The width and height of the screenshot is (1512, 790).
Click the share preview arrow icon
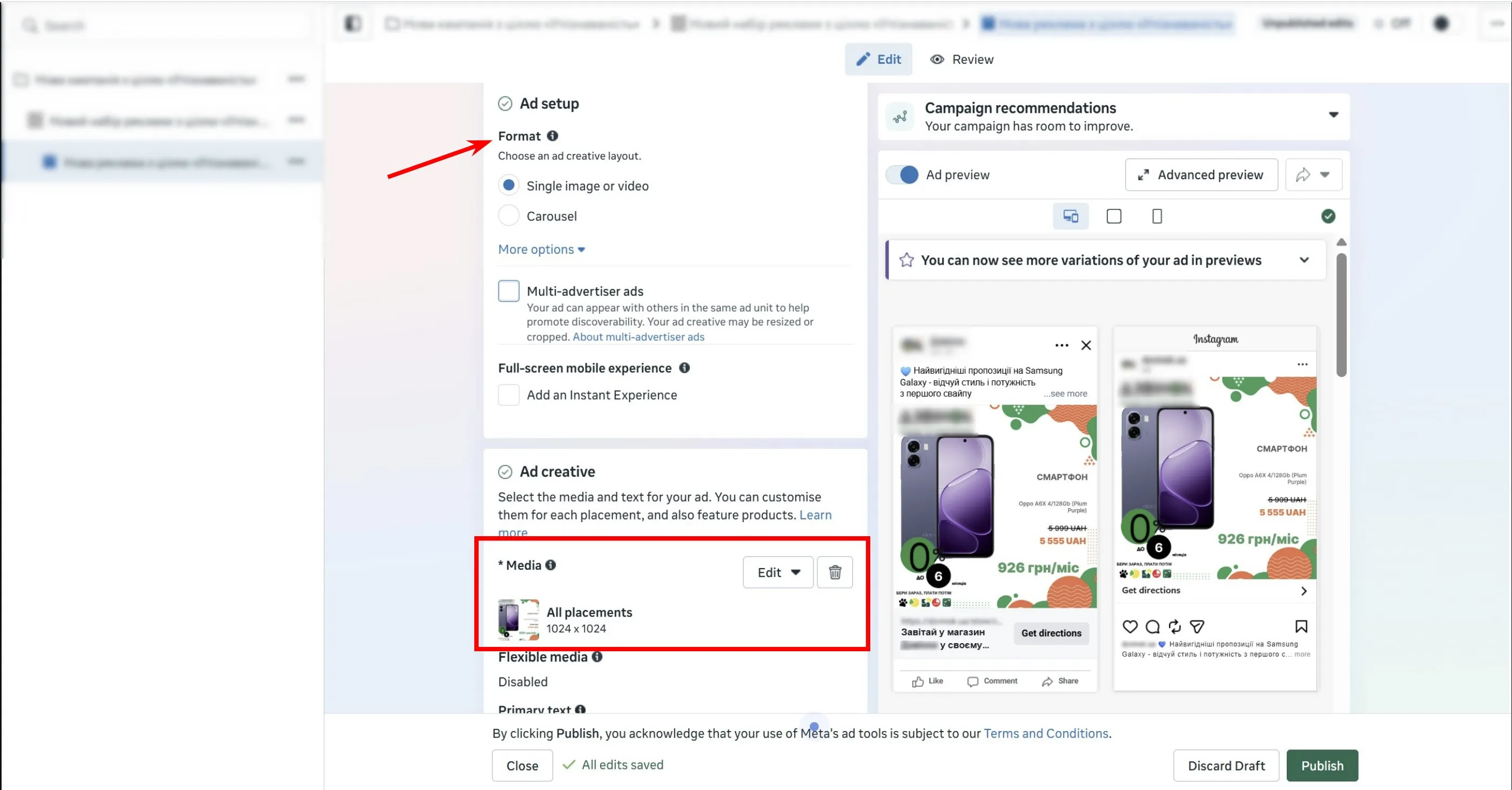tap(1302, 175)
